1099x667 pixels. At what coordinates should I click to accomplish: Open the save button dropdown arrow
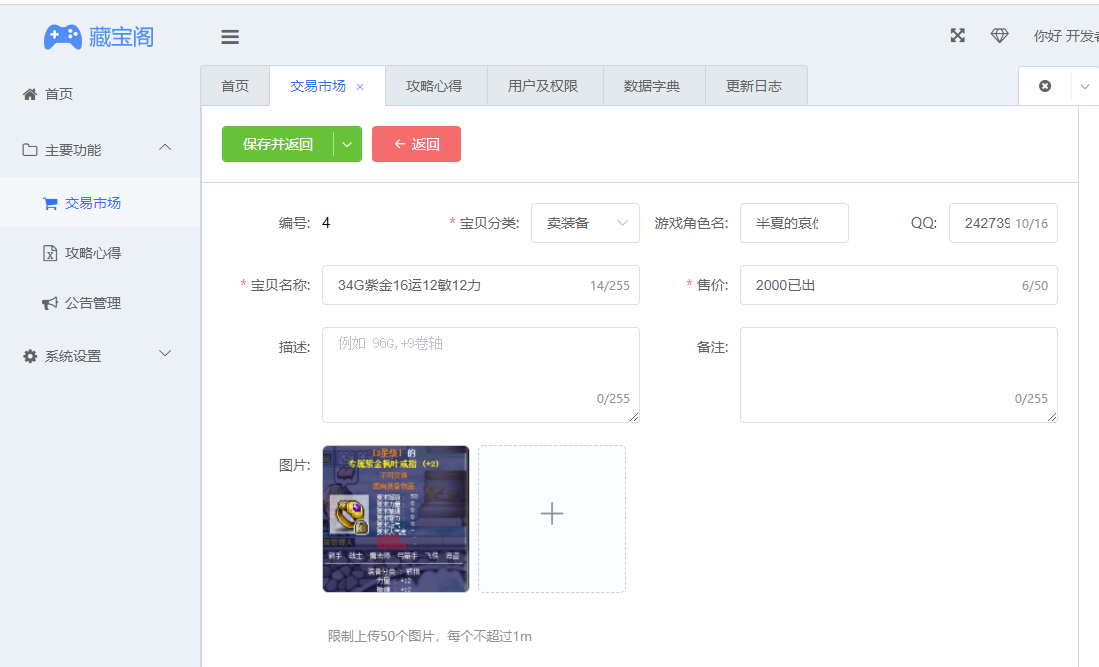point(347,144)
